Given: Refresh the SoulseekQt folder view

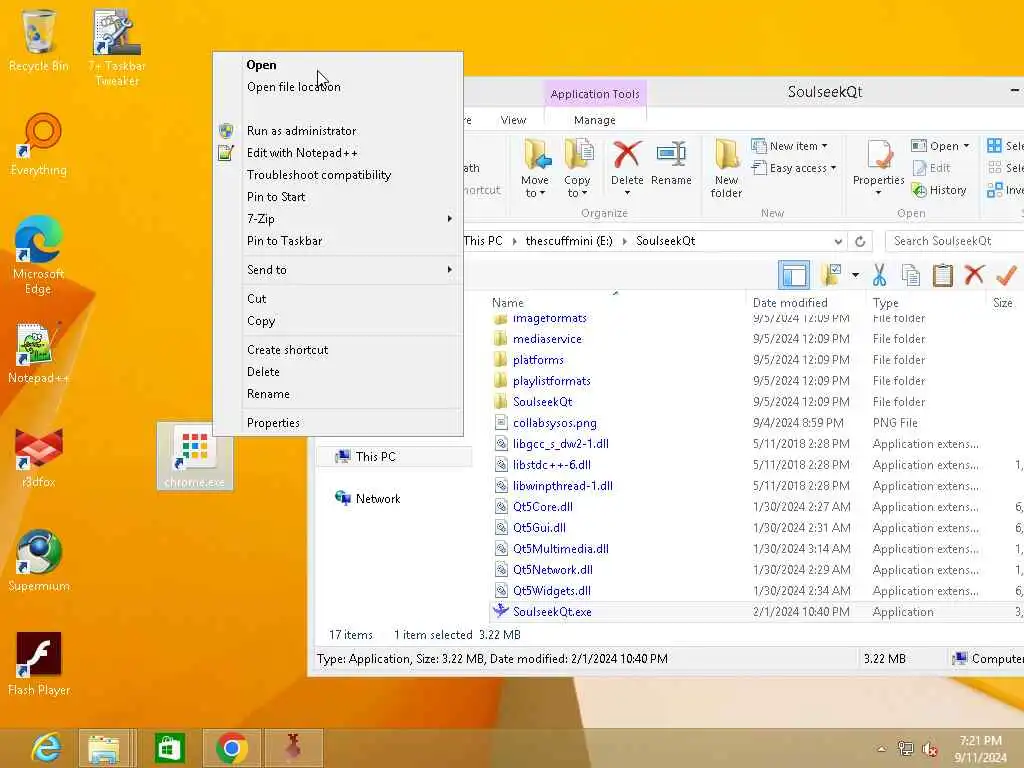Looking at the screenshot, I should pyautogui.click(x=860, y=241).
